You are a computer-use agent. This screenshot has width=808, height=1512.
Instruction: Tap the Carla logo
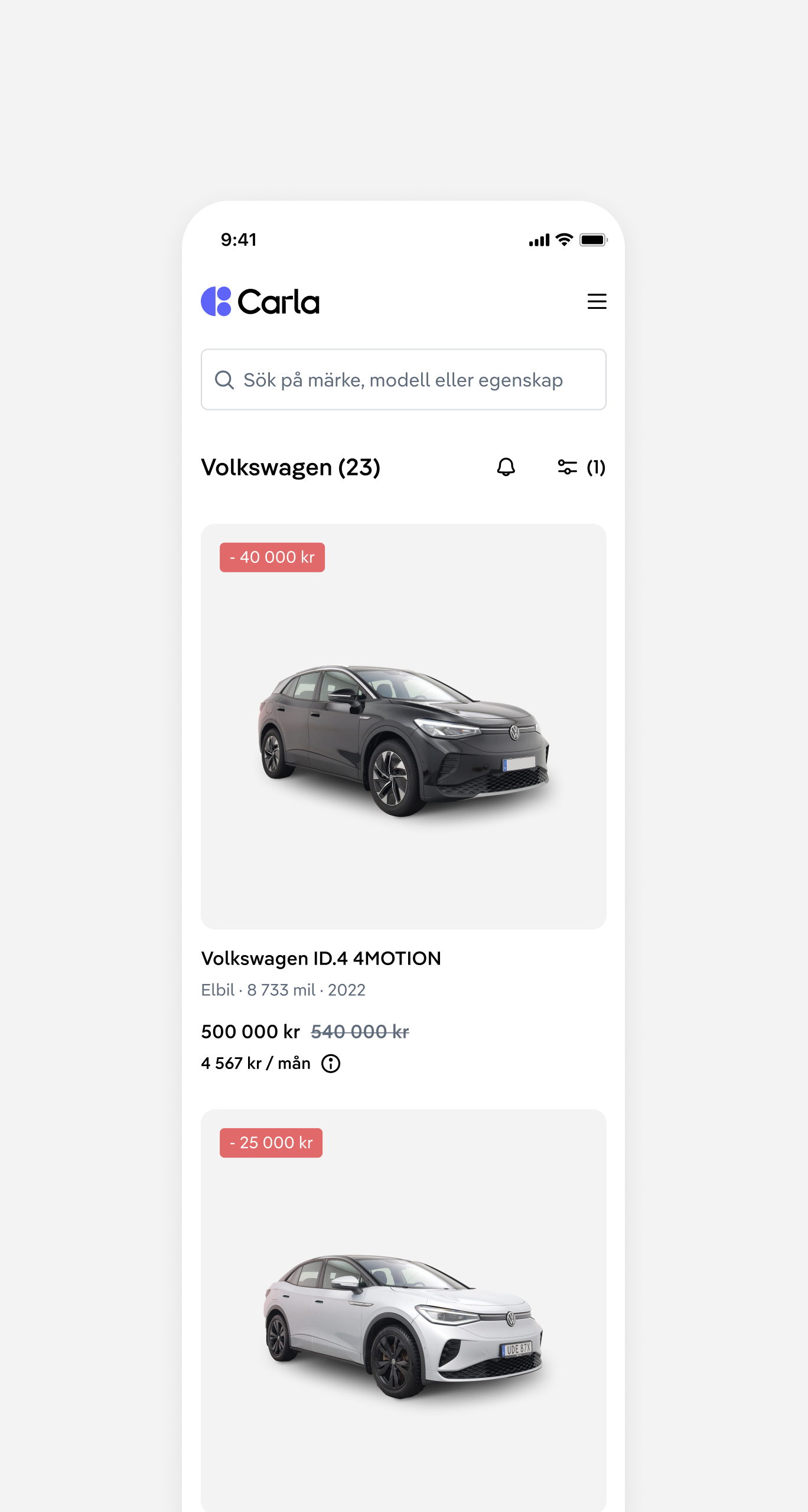[260, 302]
